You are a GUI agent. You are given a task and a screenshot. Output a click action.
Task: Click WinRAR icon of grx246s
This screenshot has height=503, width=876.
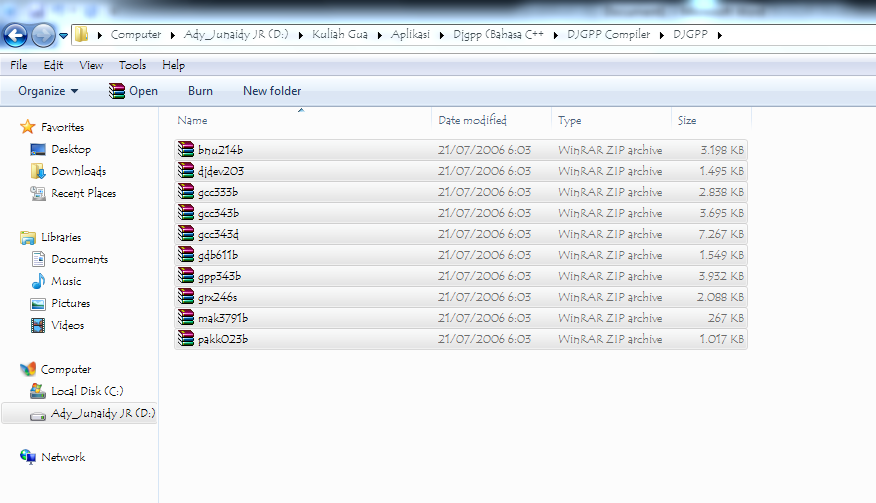(x=185, y=296)
